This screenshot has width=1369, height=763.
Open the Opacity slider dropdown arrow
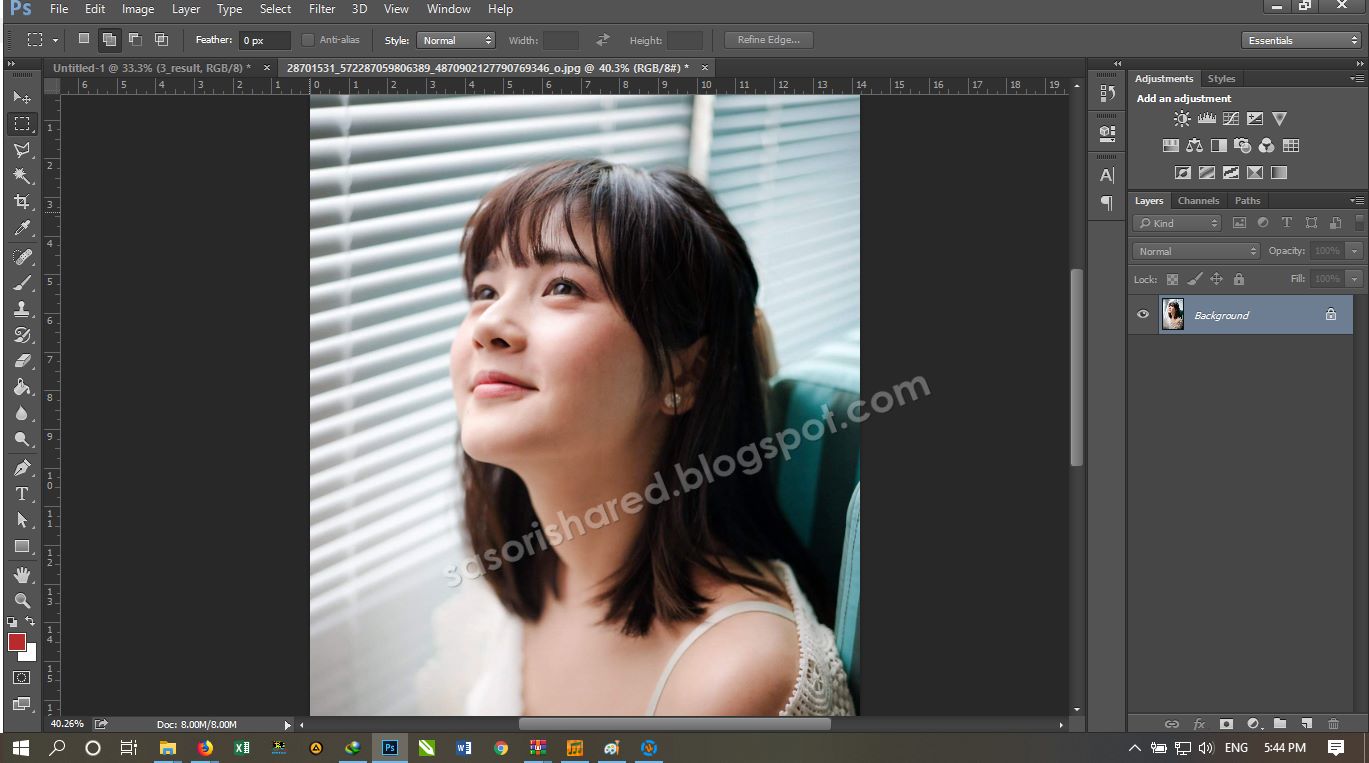click(1355, 251)
